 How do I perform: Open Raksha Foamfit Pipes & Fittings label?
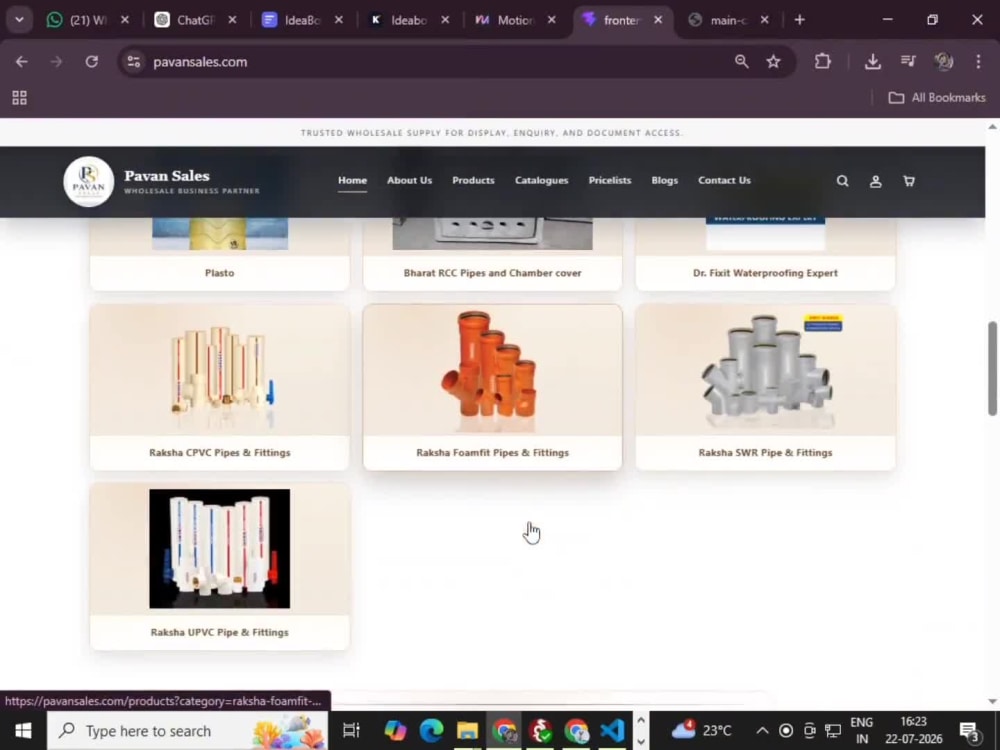(x=492, y=453)
